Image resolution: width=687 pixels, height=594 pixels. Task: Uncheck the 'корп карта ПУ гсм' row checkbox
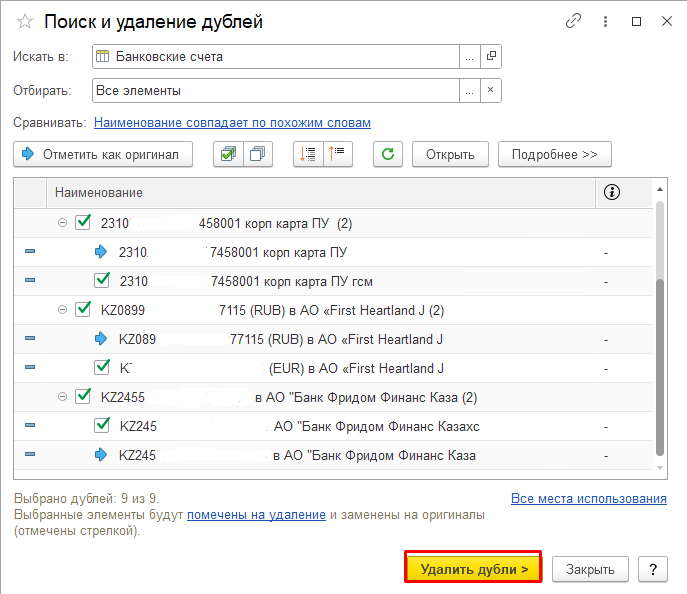101,281
